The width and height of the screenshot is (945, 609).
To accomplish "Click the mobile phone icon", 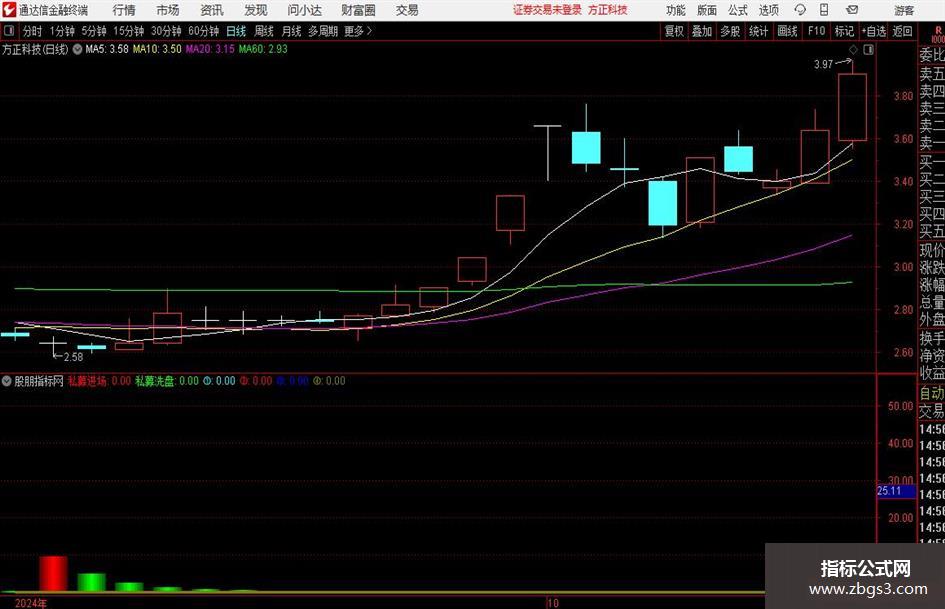I will tap(824, 10).
